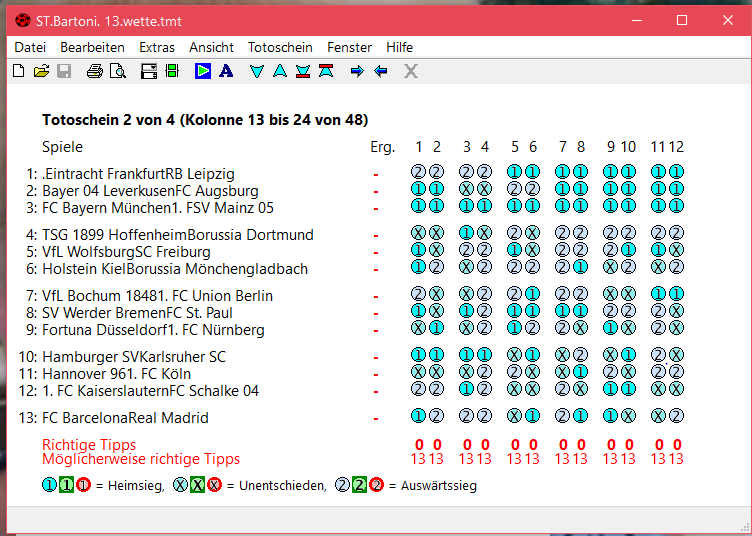
Task: Click the cyan circle X Unentschieden legend icon
Action: pos(180,485)
